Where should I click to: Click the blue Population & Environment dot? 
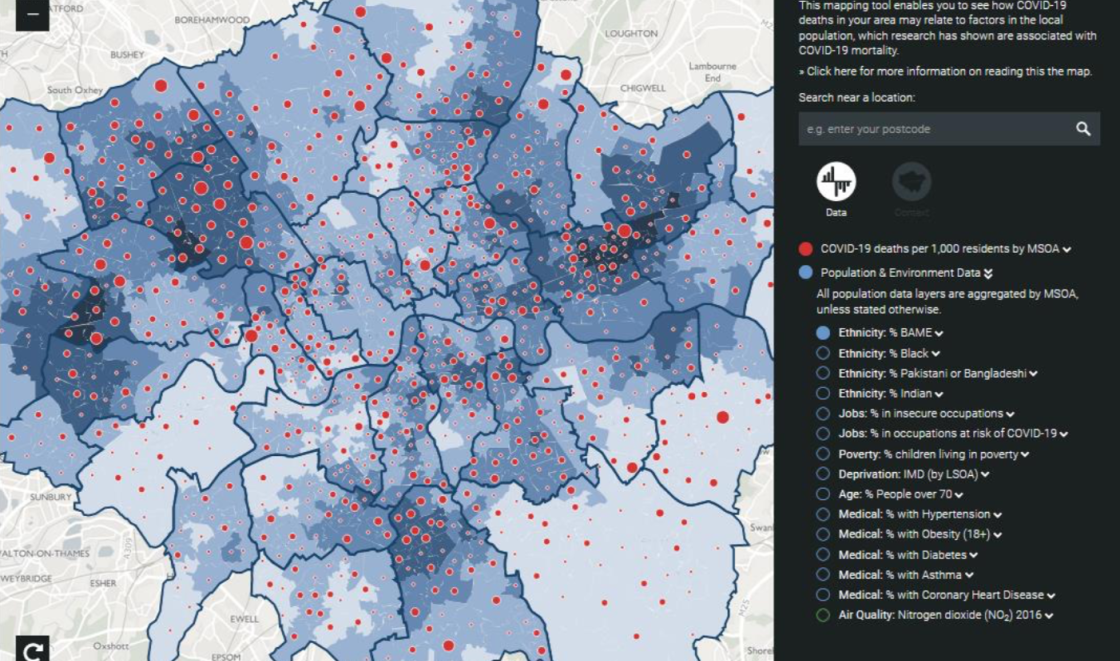tap(806, 272)
